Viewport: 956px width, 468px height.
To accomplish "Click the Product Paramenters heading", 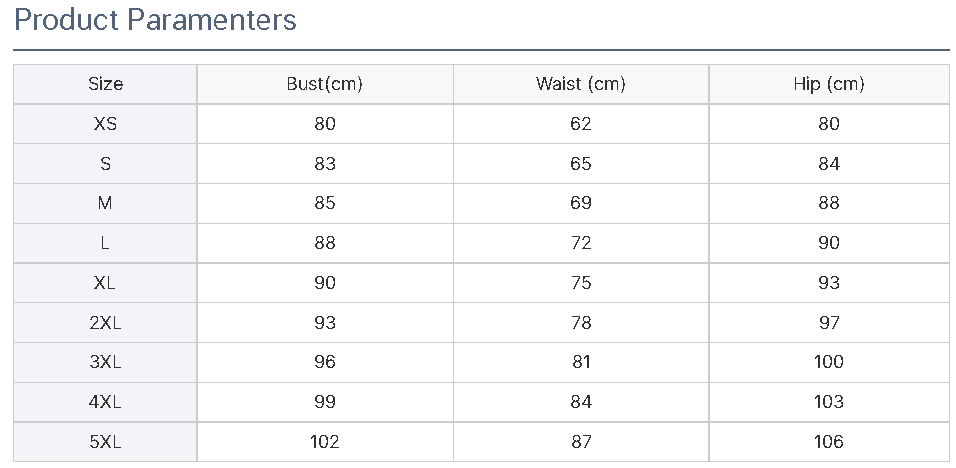I will 155,20.
